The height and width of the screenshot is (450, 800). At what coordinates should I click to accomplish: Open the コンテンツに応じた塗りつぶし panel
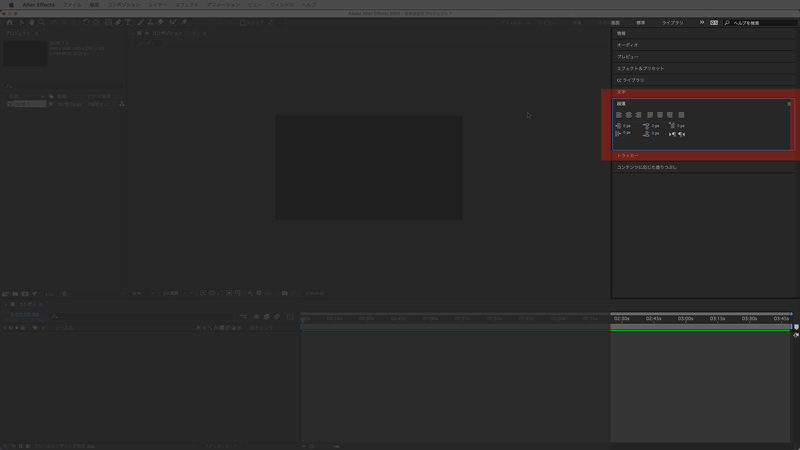[x=646, y=167]
